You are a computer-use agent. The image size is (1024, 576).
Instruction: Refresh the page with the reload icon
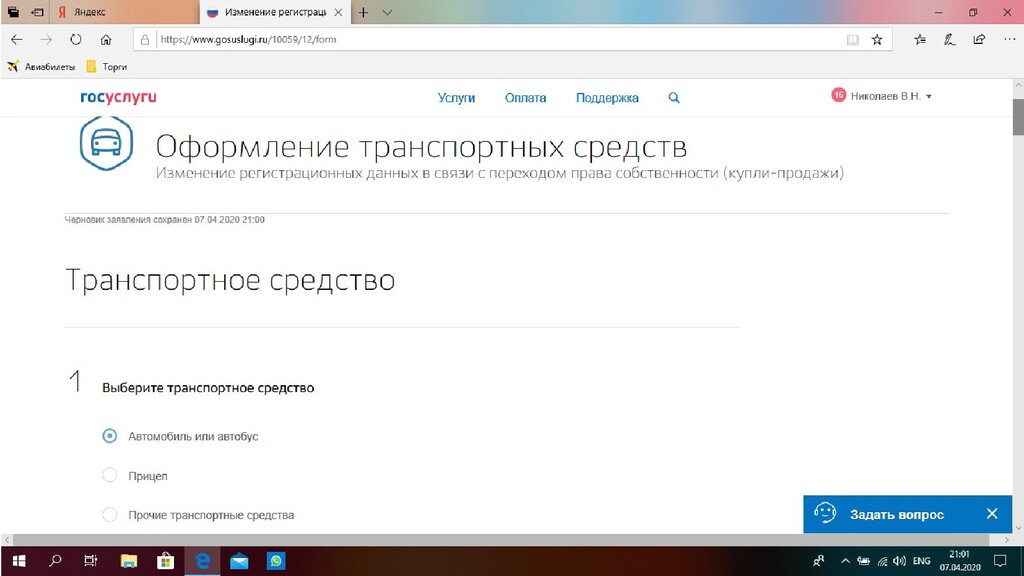click(76, 40)
